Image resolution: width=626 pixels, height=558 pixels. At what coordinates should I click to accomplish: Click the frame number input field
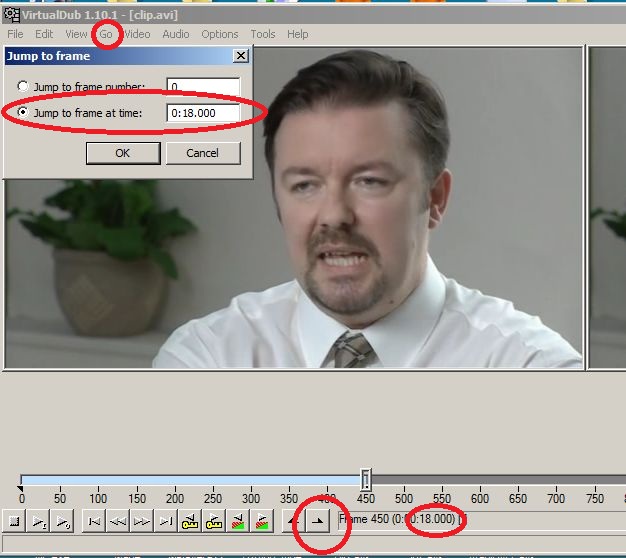pos(203,87)
